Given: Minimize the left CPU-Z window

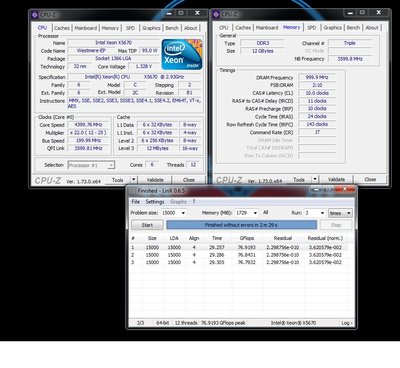Looking at the screenshot, I should point(169,13).
